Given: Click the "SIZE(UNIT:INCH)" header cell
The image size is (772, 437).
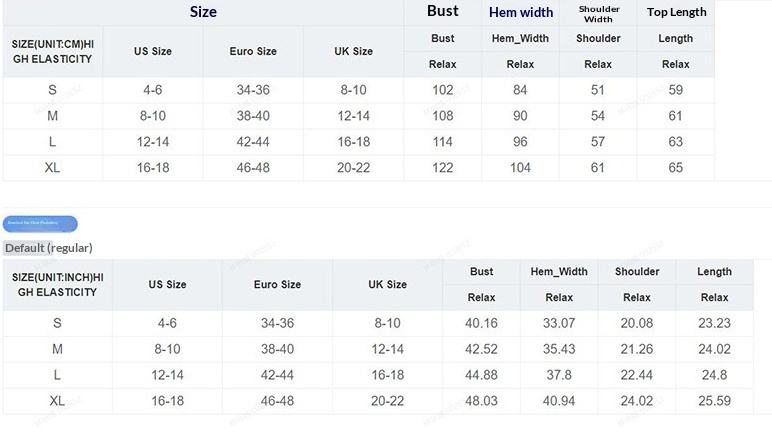Looking at the screenshot, I should pyautogui.click(x=57, y=284).
